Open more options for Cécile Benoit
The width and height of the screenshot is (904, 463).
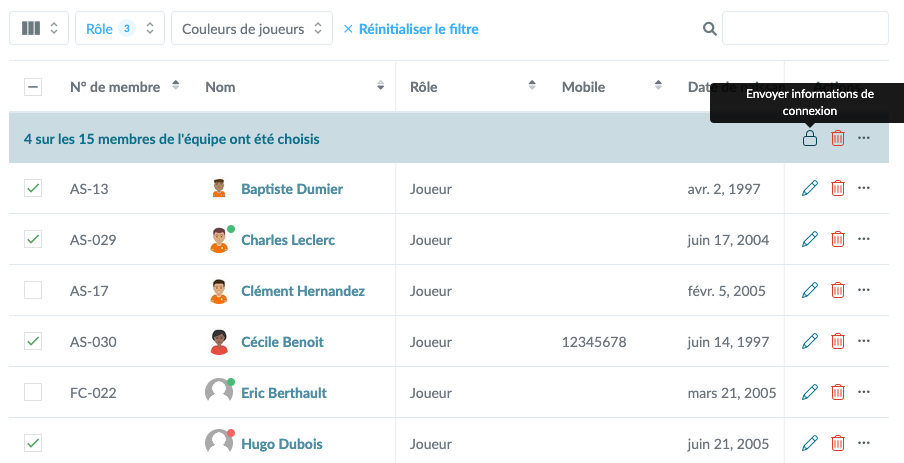[x=863, y=341]
